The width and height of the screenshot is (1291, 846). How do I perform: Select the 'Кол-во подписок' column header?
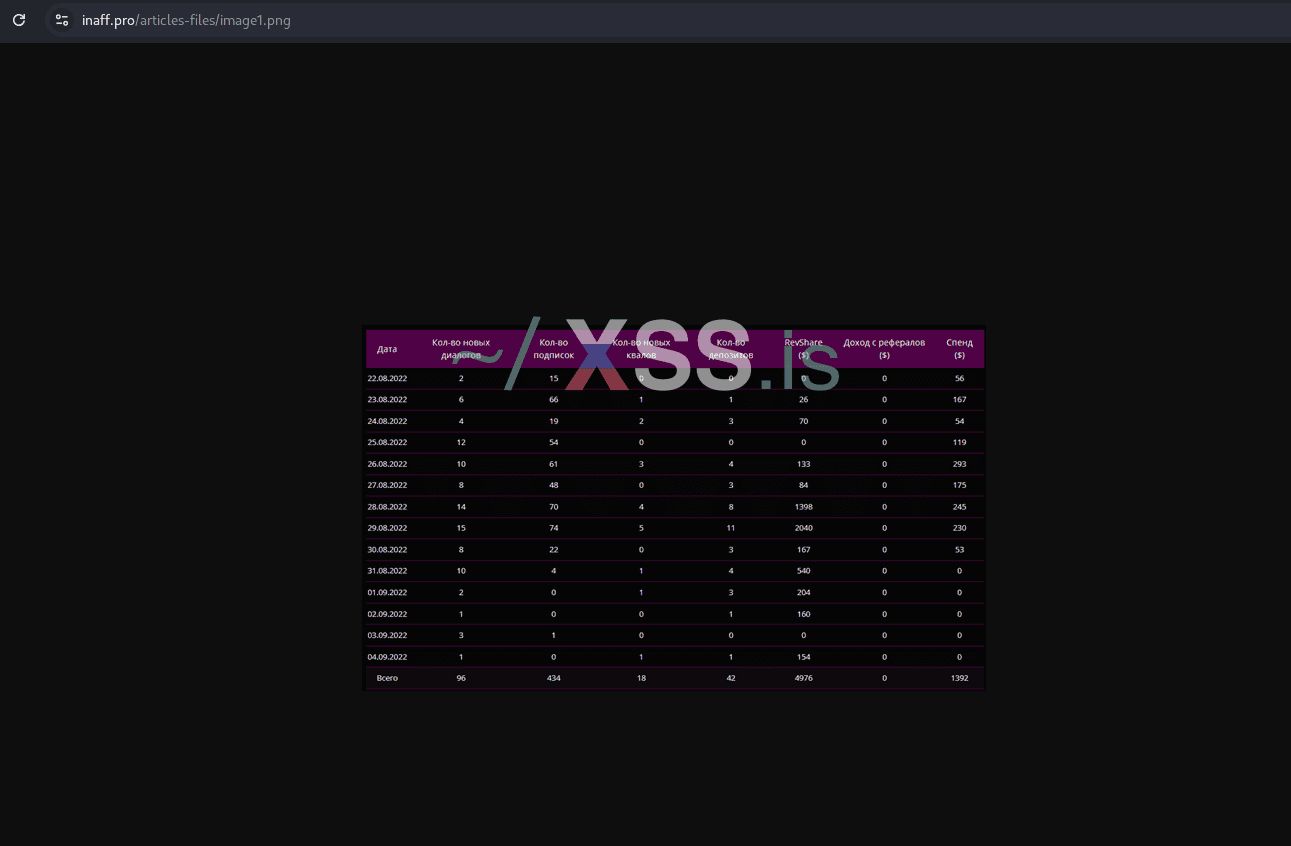click(553, 349)
